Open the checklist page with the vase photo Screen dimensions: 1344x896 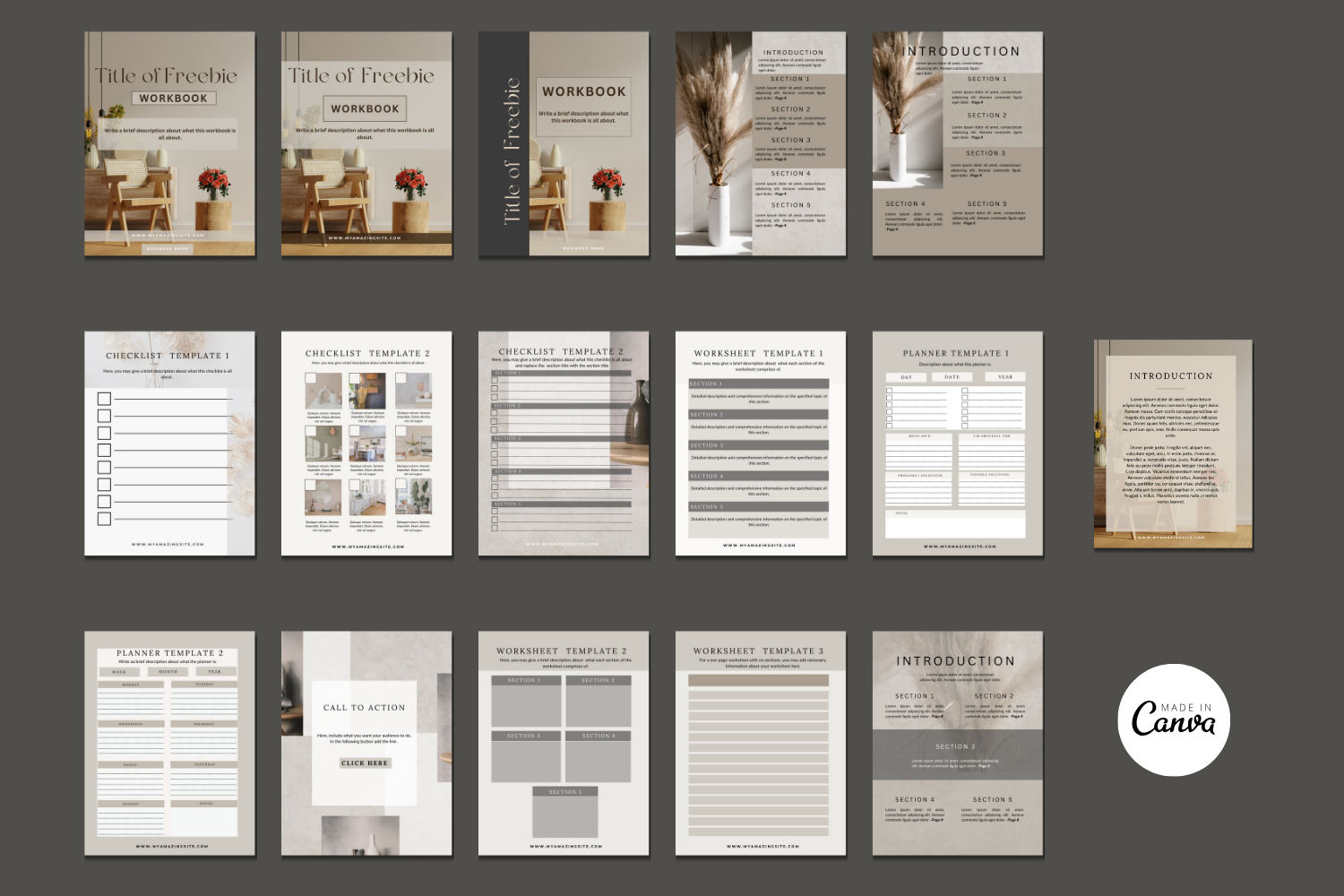point(564,444)
